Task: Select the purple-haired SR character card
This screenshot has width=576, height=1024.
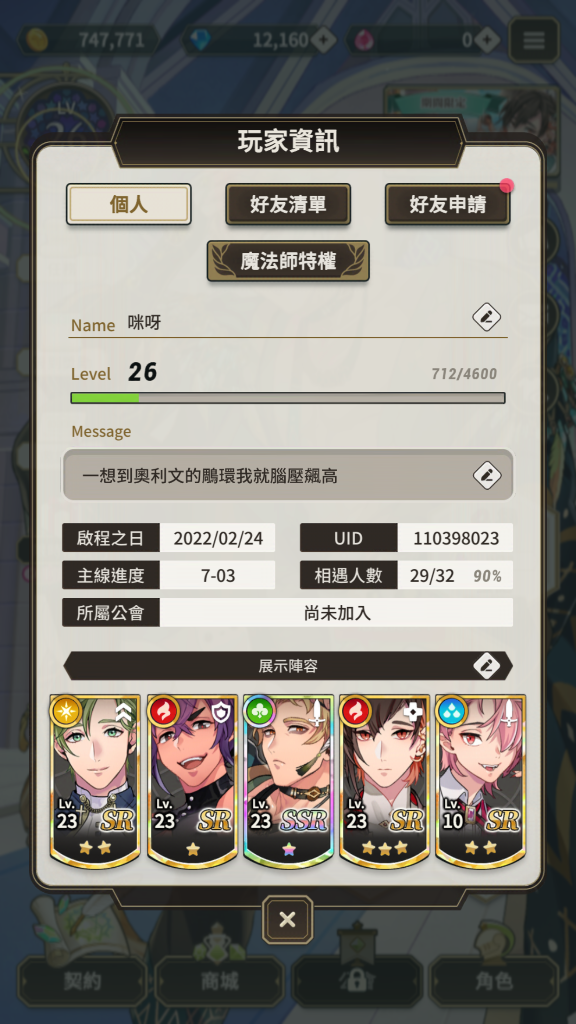Action: (192, 781)
